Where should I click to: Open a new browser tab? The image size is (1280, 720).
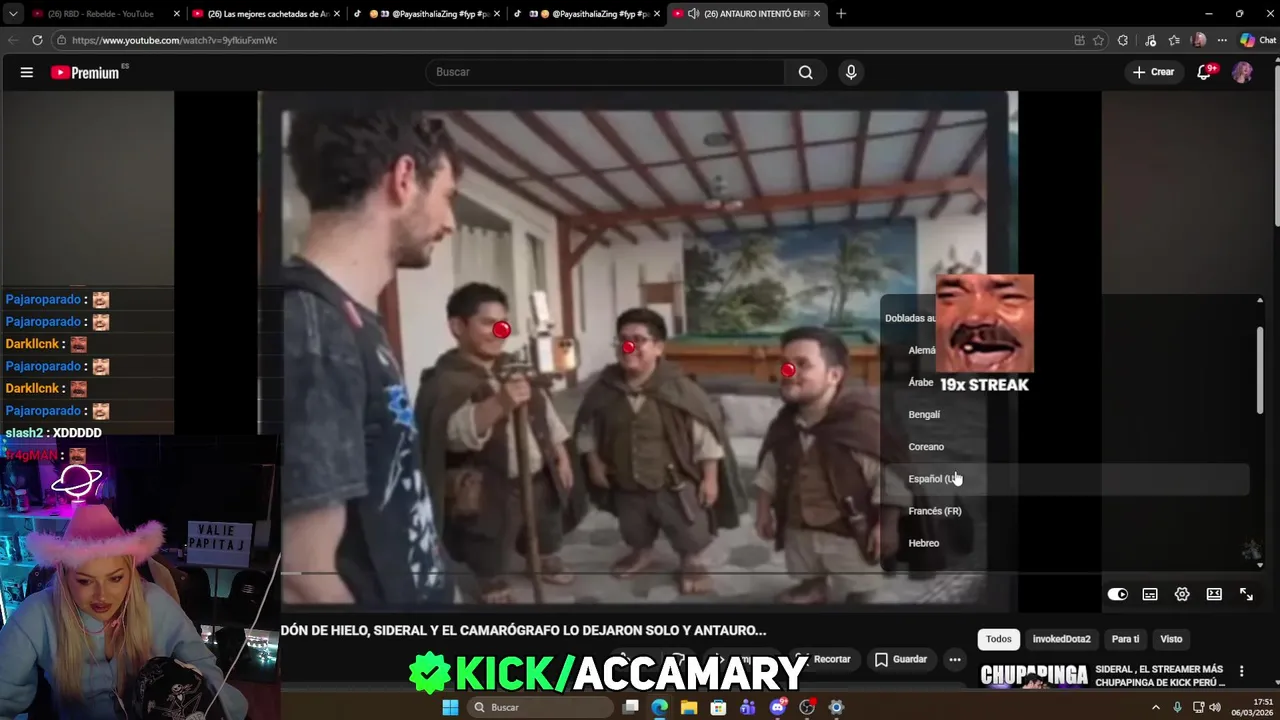(x=841, y=14)
